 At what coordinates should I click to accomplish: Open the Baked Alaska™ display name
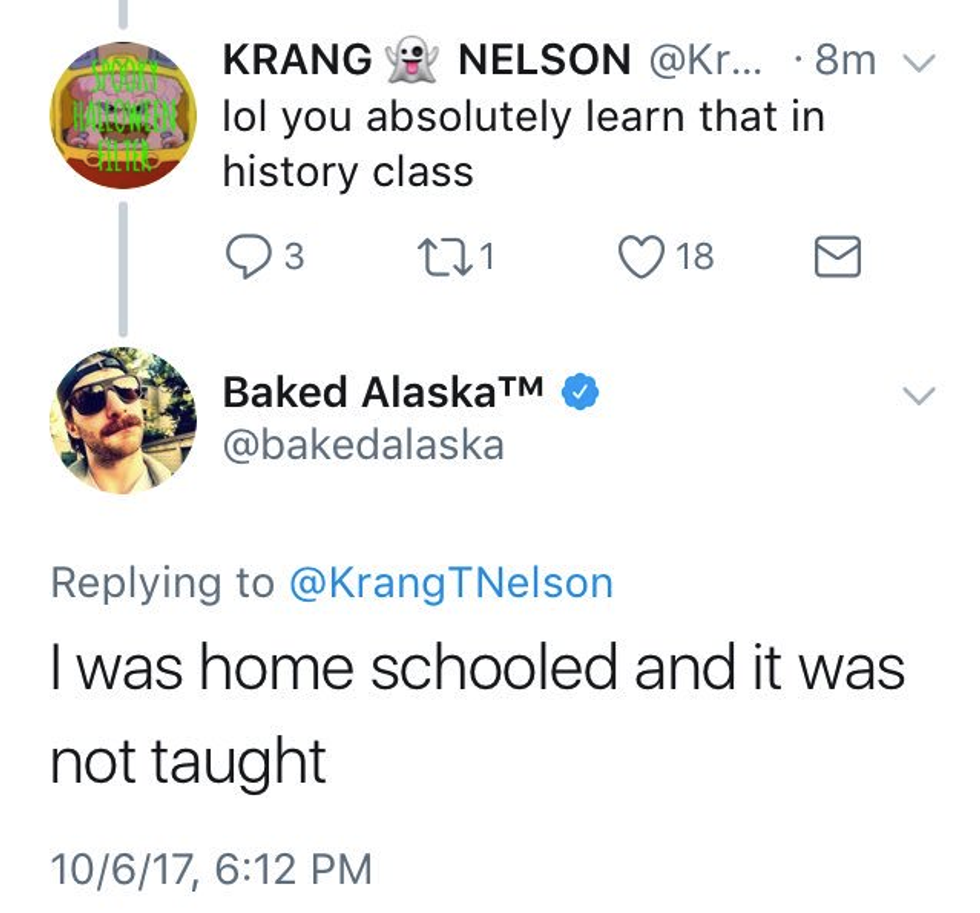383,393
